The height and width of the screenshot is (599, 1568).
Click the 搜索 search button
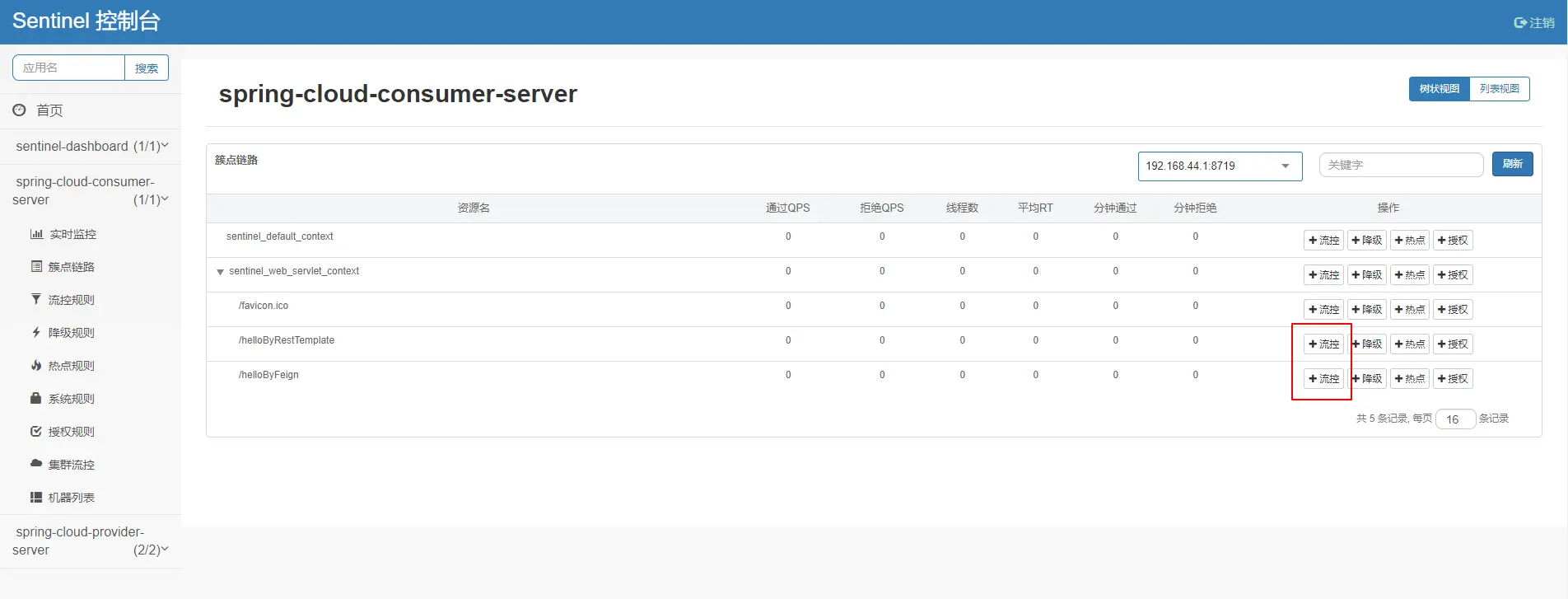147,68
